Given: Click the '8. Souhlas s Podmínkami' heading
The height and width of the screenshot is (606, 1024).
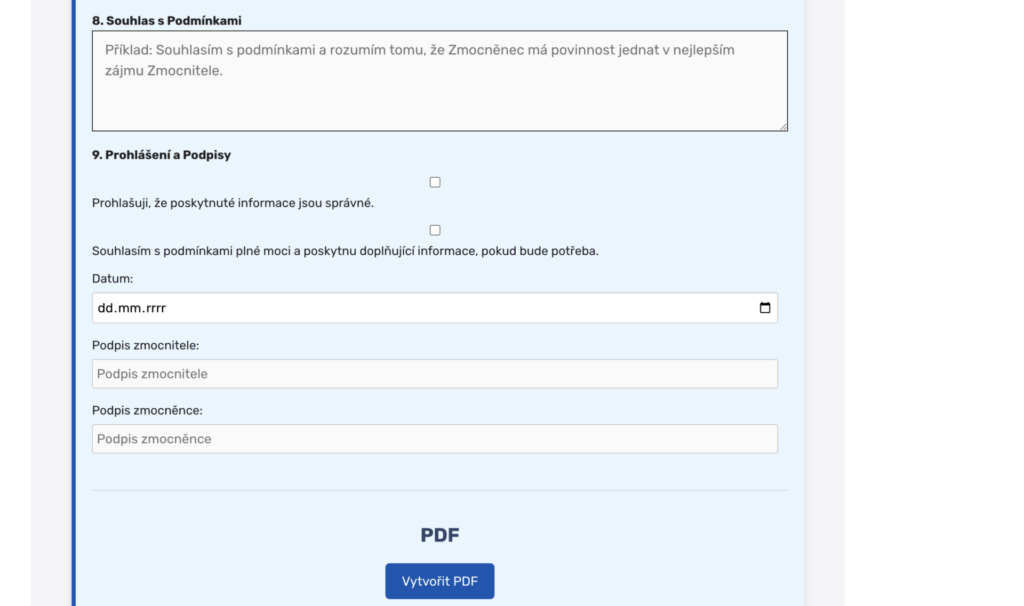Looking at the screenshot, I should (x=167, y=20).
